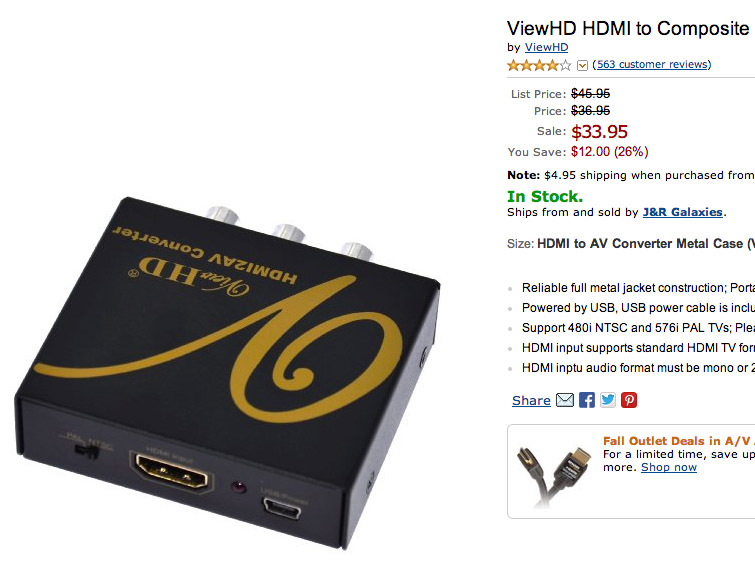Viewport: 755px width, 566px height.
Task: Click the ViewHD HDMI to Composite product title
Action: (x=628, y=28)
